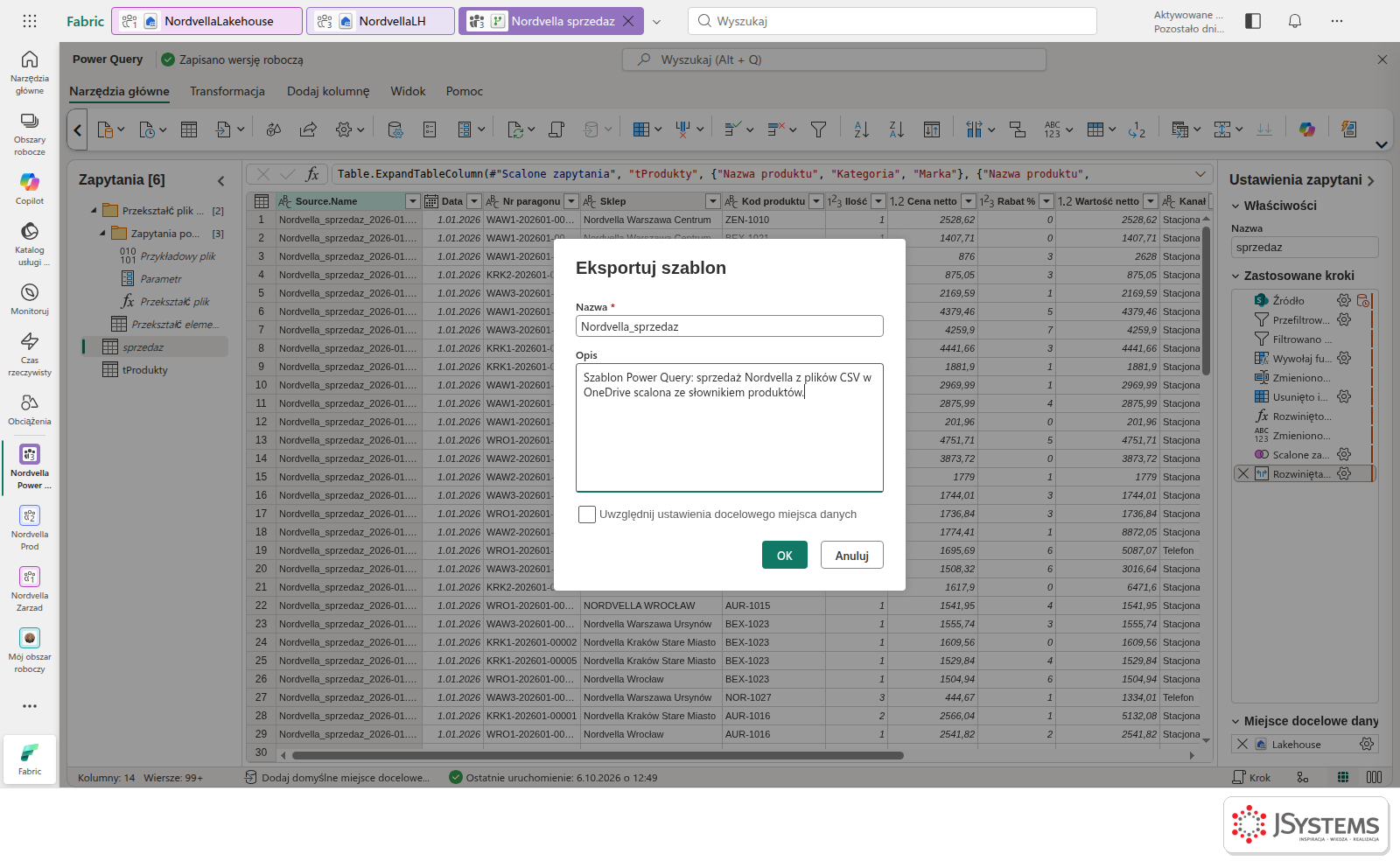Collapse the Właściwości section

coord(1235,206)
